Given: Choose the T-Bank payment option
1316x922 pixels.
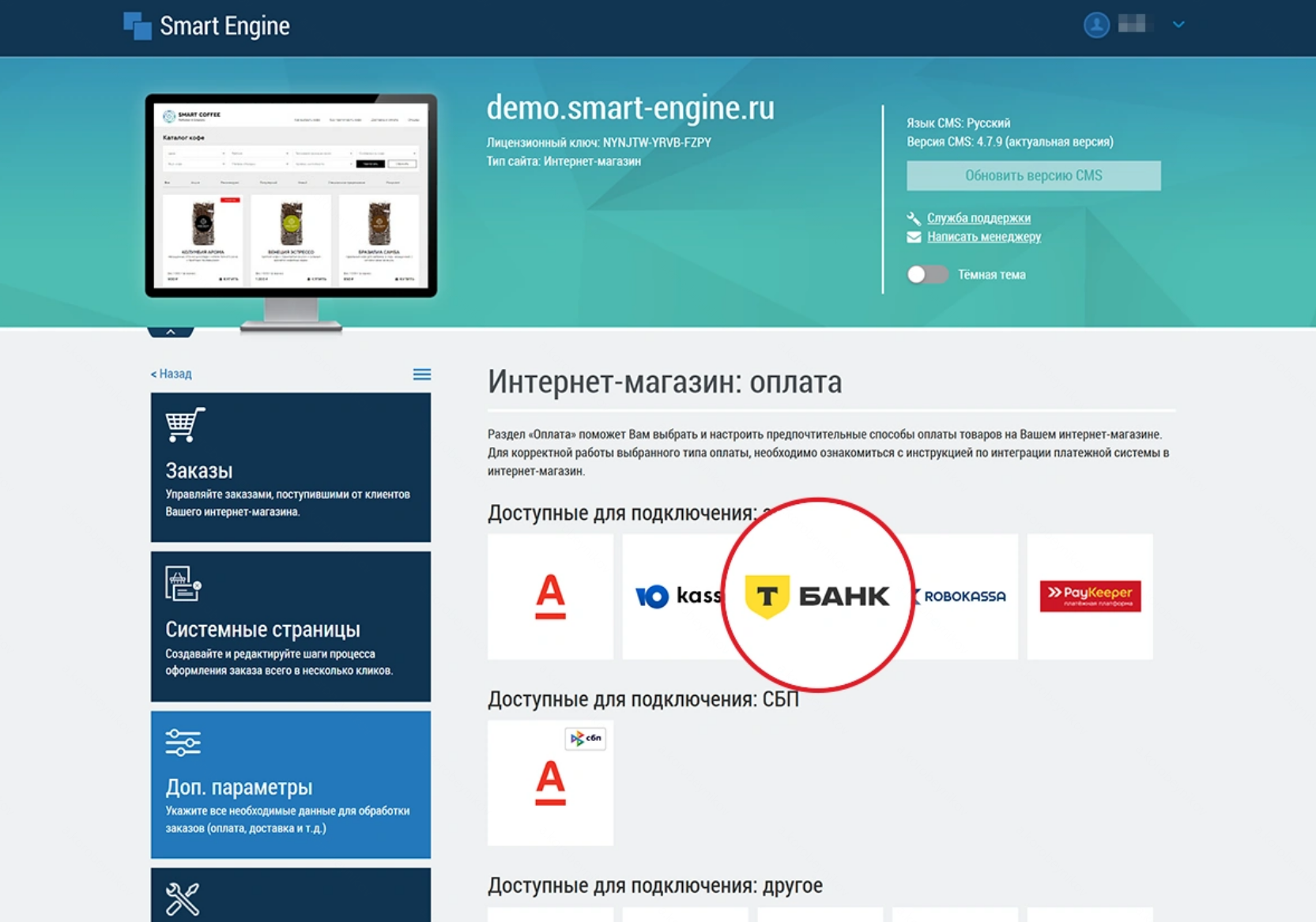Looking at the screenshot, I should click(x=817, y=596).
